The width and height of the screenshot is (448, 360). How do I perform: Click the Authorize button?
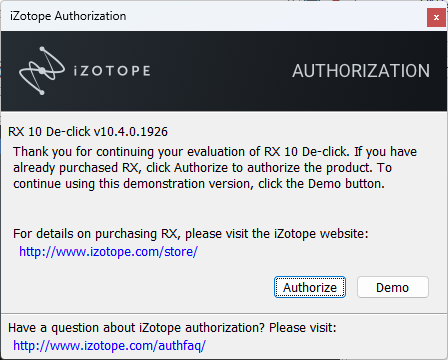[310, 287]
